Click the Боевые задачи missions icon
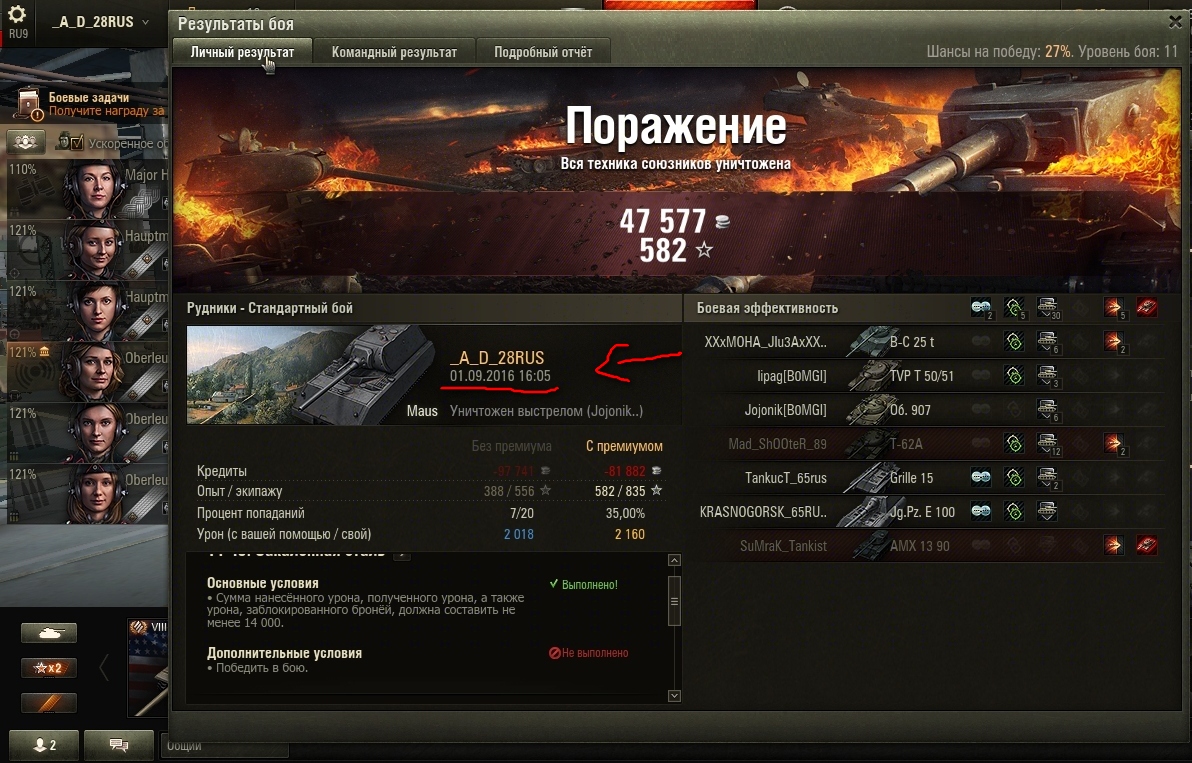The width and height of the screenshot is (1192, 763). pos(29,104)
